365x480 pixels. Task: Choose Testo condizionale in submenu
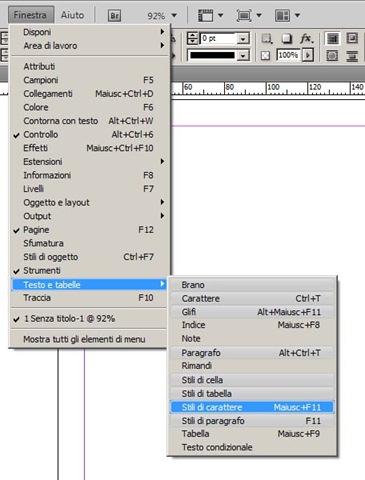252,447
